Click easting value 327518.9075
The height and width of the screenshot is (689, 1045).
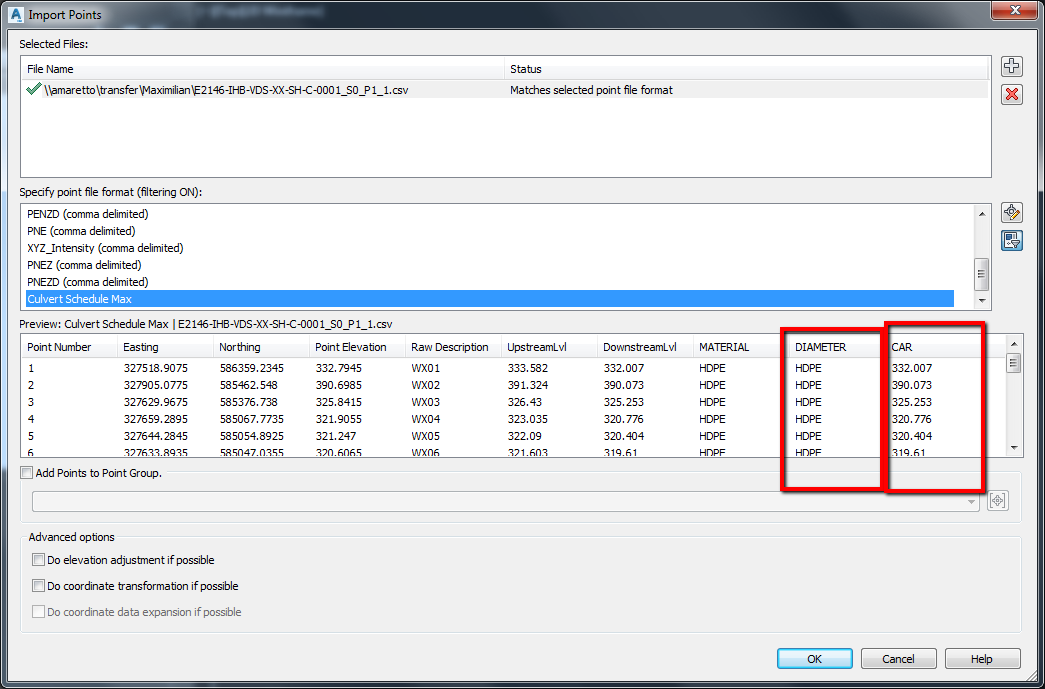click(155, 368)
